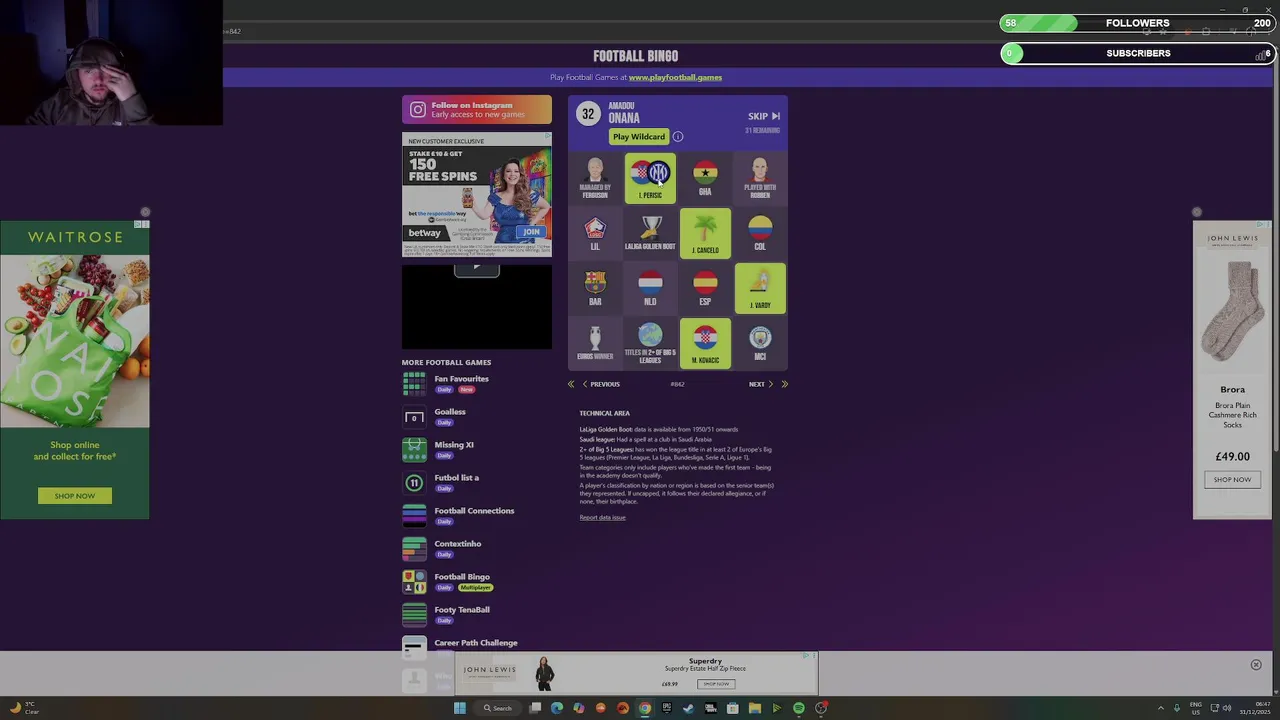Open Google Chrome from the taskbar
The image size is (1280, 720).
[x=645, y=708]
